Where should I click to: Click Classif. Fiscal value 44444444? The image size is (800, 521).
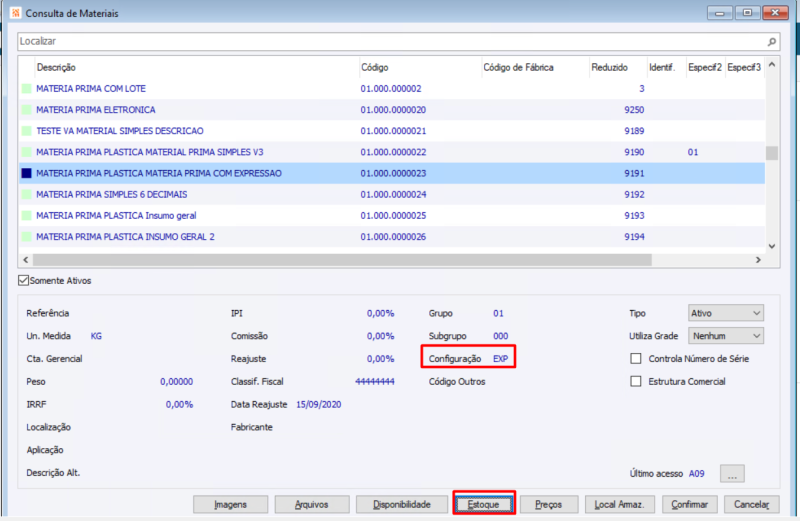374,382
